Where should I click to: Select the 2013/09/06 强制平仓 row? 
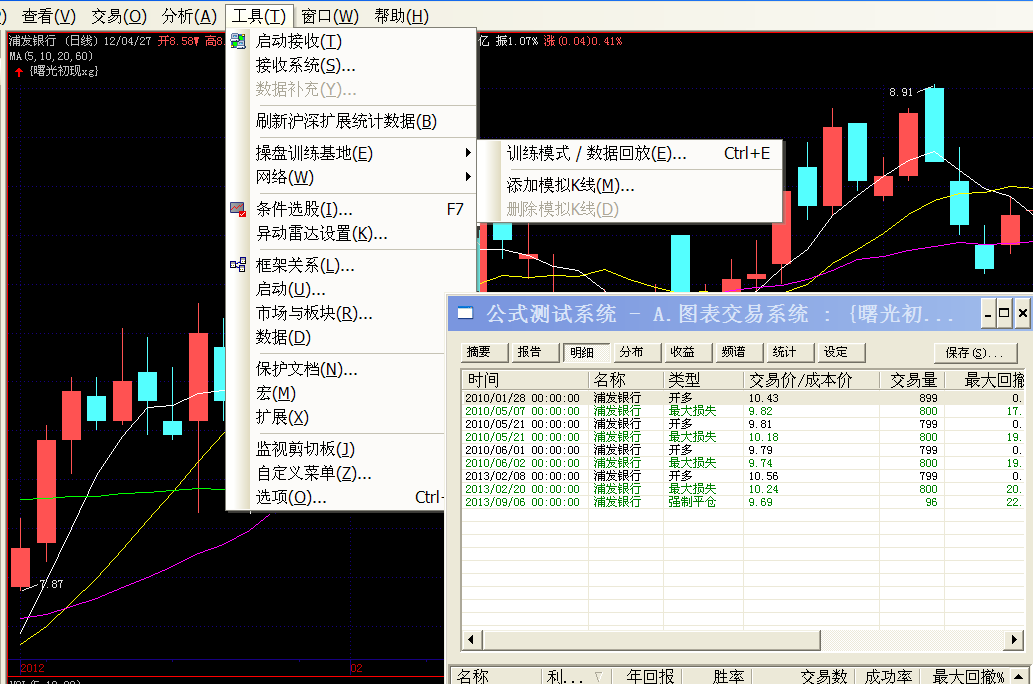click(x=742, y=502)
